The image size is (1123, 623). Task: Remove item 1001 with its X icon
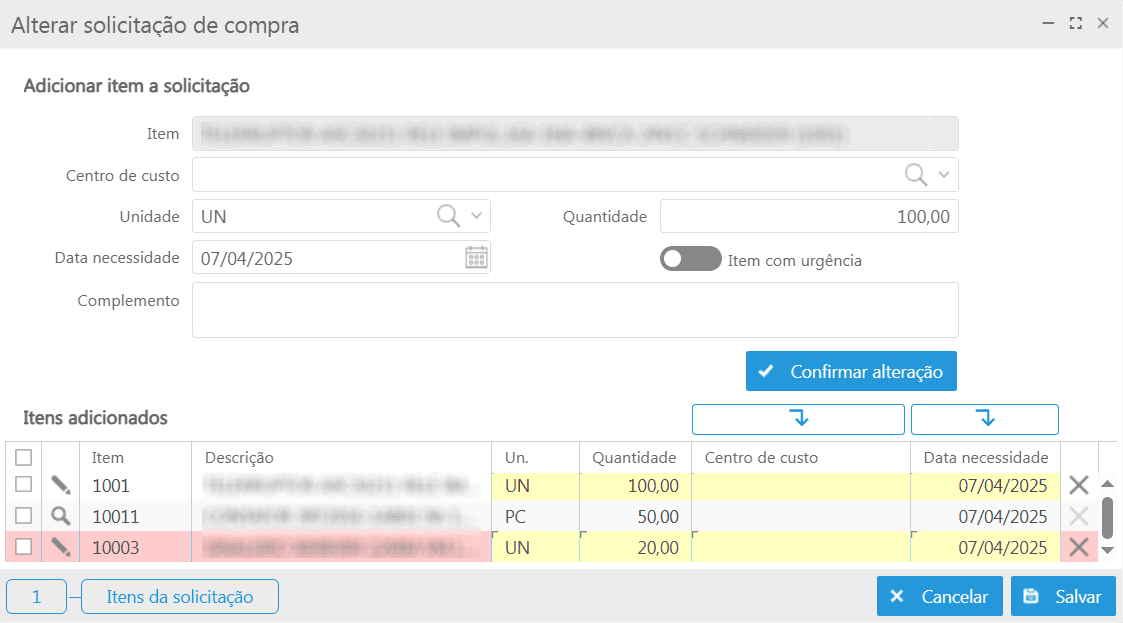1081,487
